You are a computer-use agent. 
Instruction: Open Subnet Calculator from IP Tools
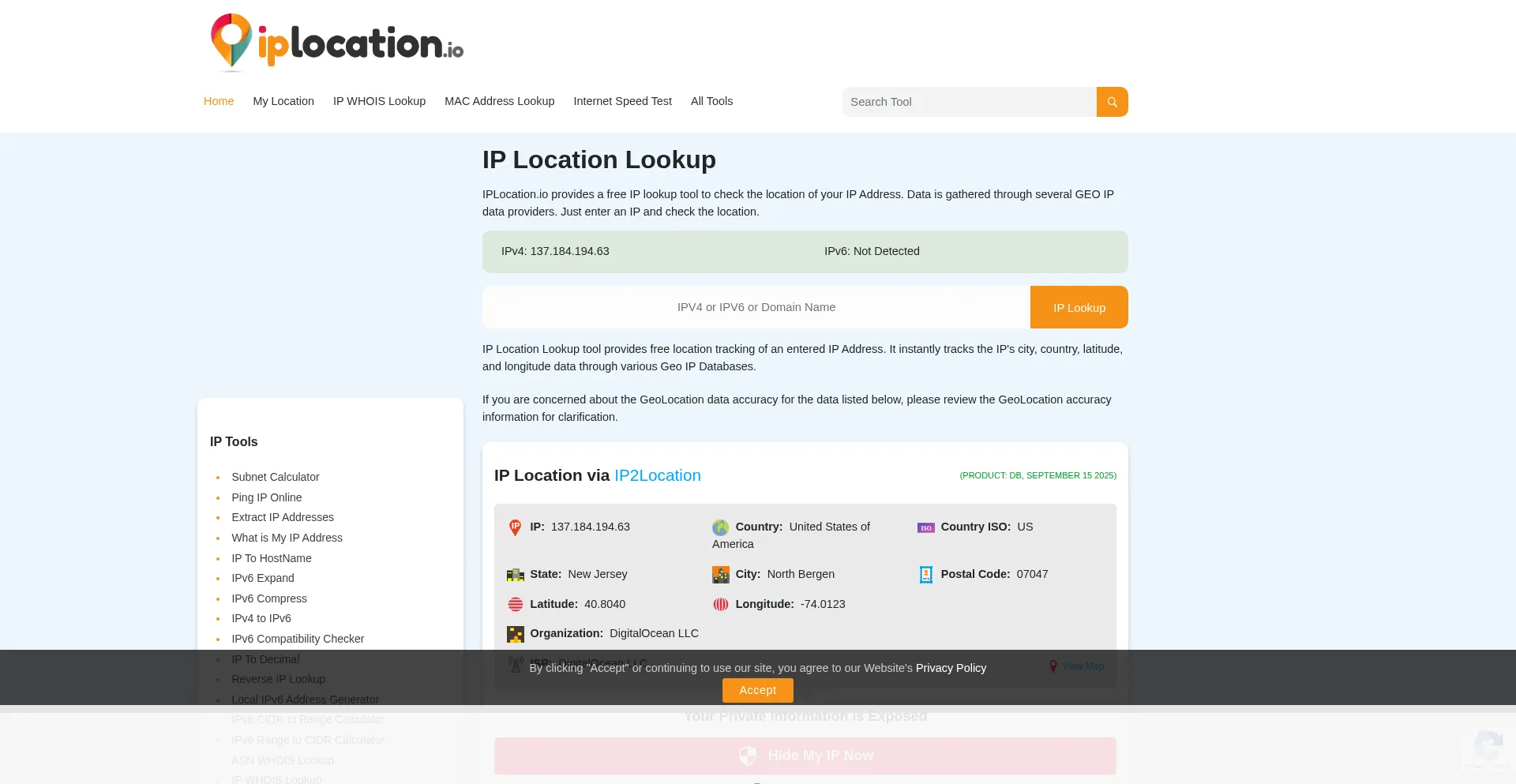point(275,477)
